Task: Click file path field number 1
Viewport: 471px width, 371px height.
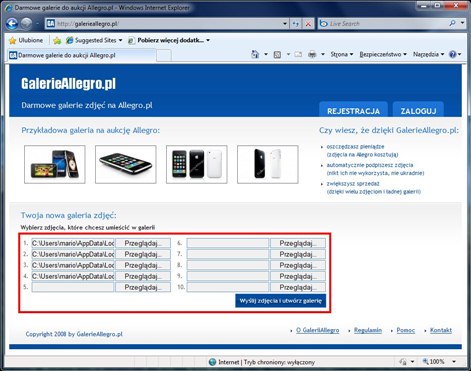Action: tap(73, 243)
